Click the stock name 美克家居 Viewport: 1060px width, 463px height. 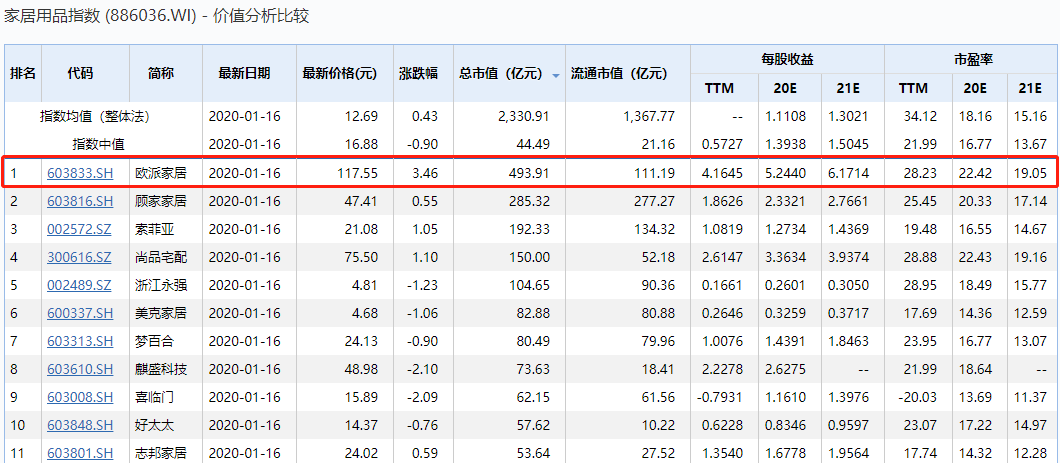coord(161,313)
